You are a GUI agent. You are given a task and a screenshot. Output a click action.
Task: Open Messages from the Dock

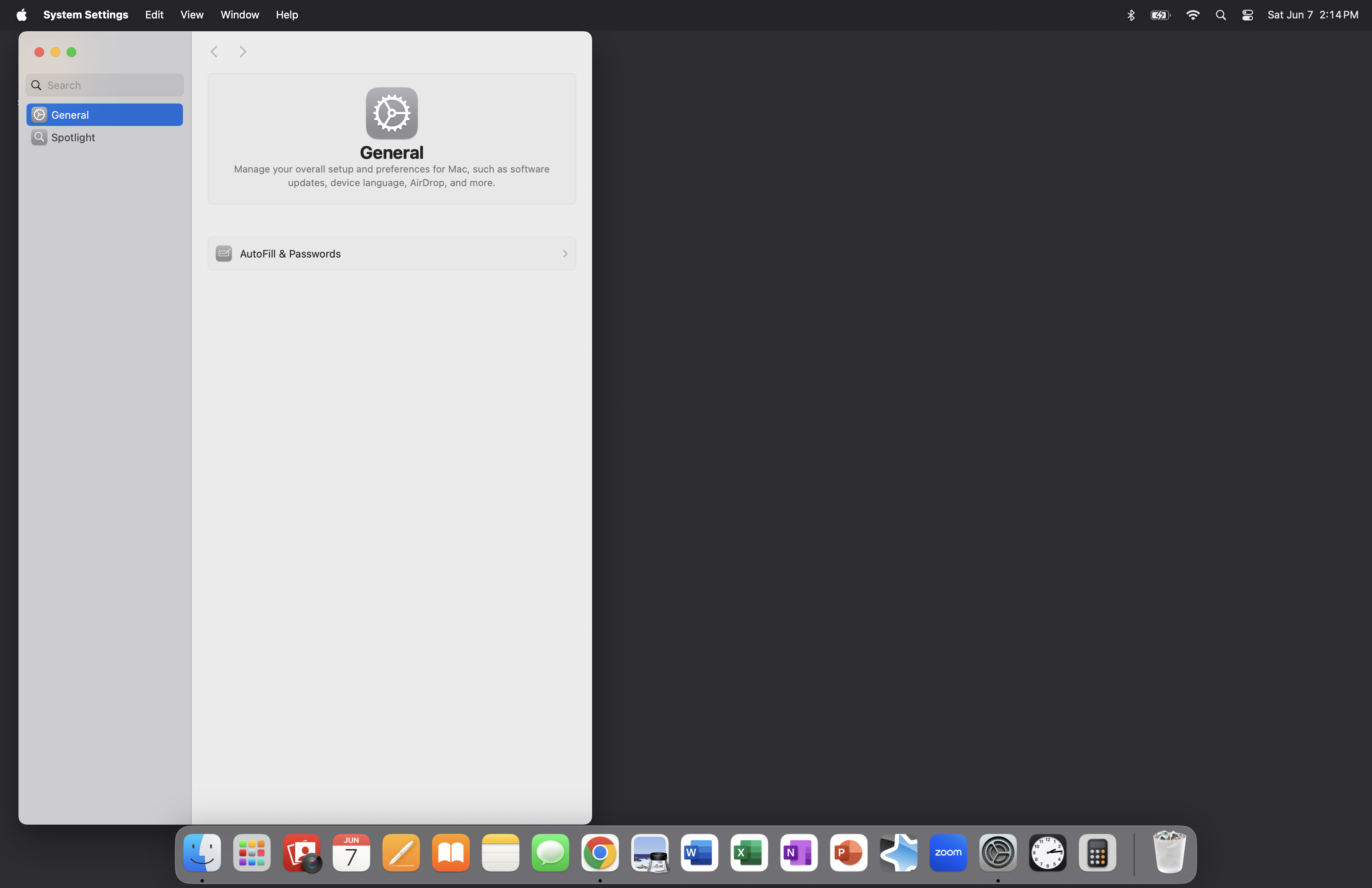550,852
